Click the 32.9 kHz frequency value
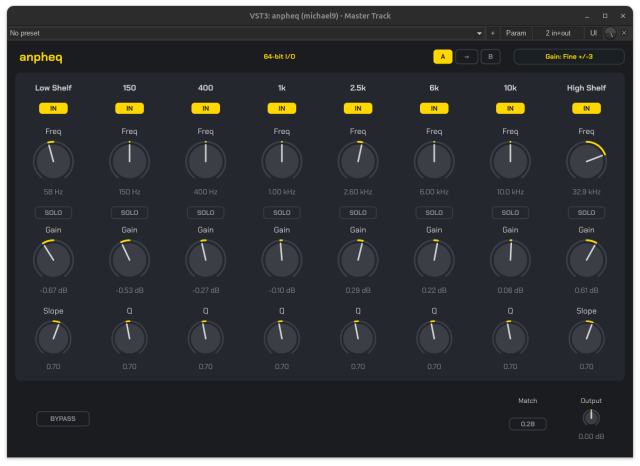Viewport: 640px width, 466px height. [x=587, y=192]
